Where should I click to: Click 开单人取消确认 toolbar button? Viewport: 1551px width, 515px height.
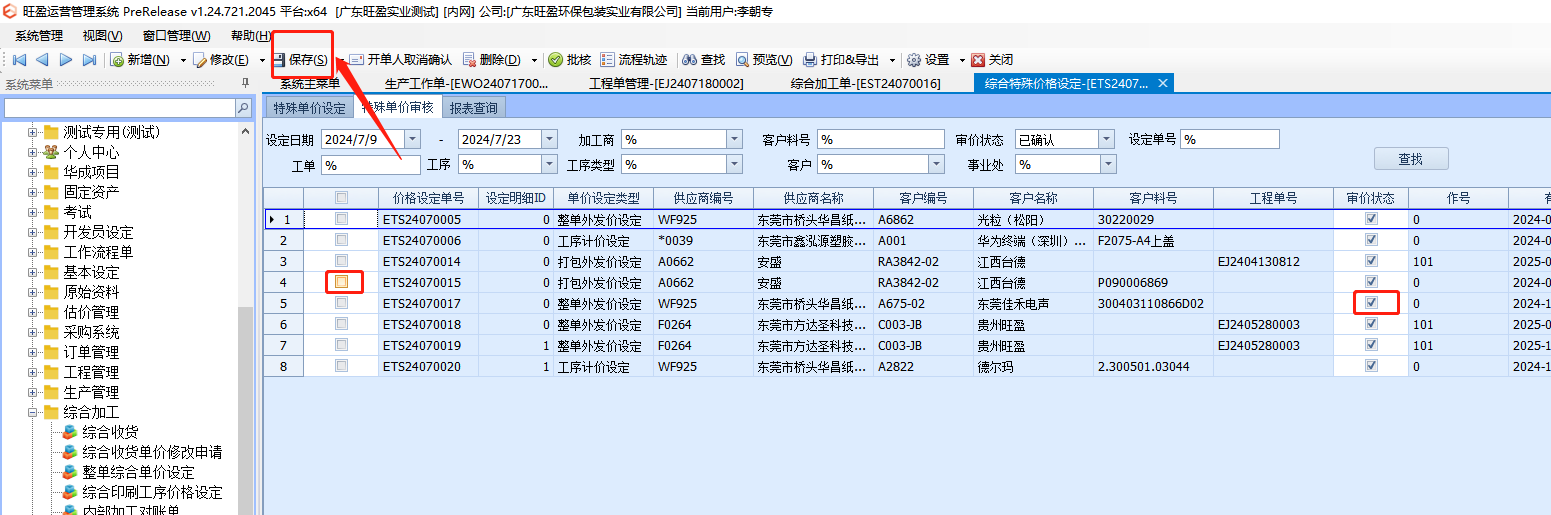coord(400,60)
